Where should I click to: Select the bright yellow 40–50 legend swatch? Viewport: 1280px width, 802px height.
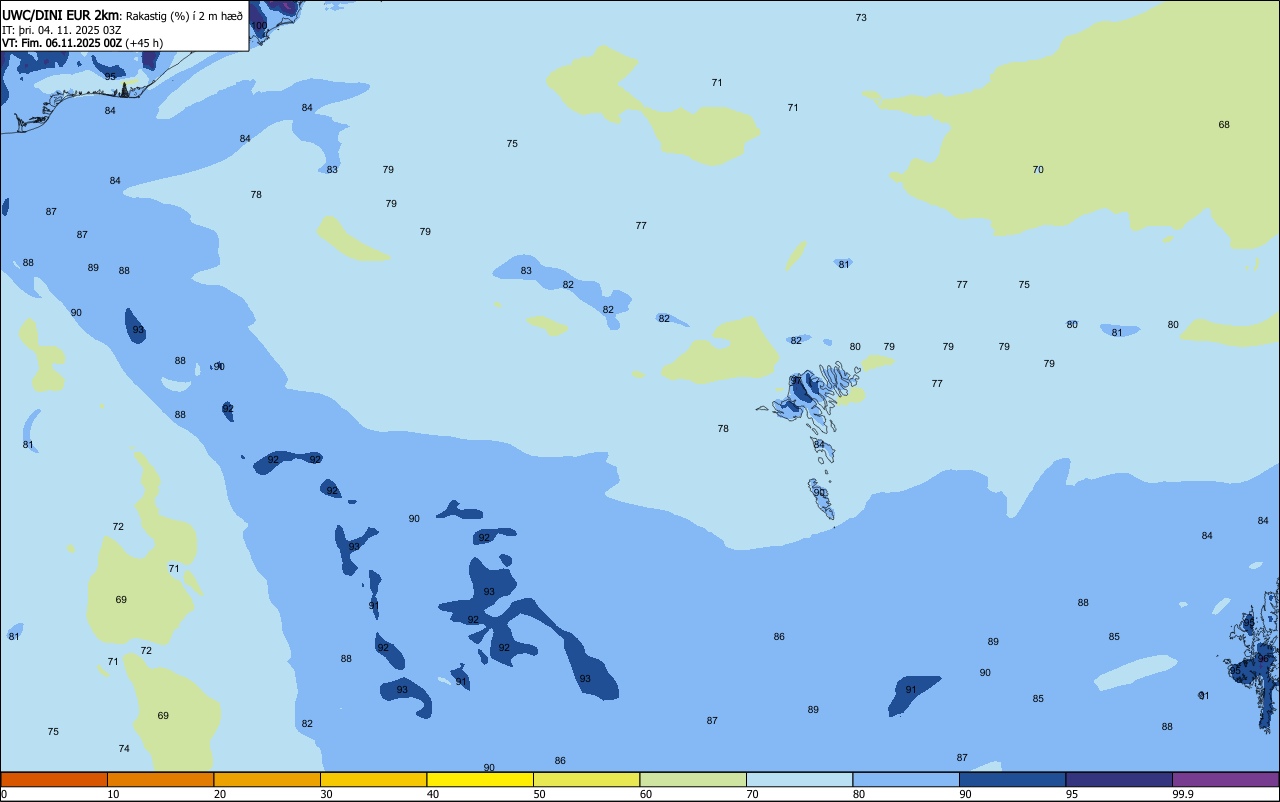tap(480, 779)
